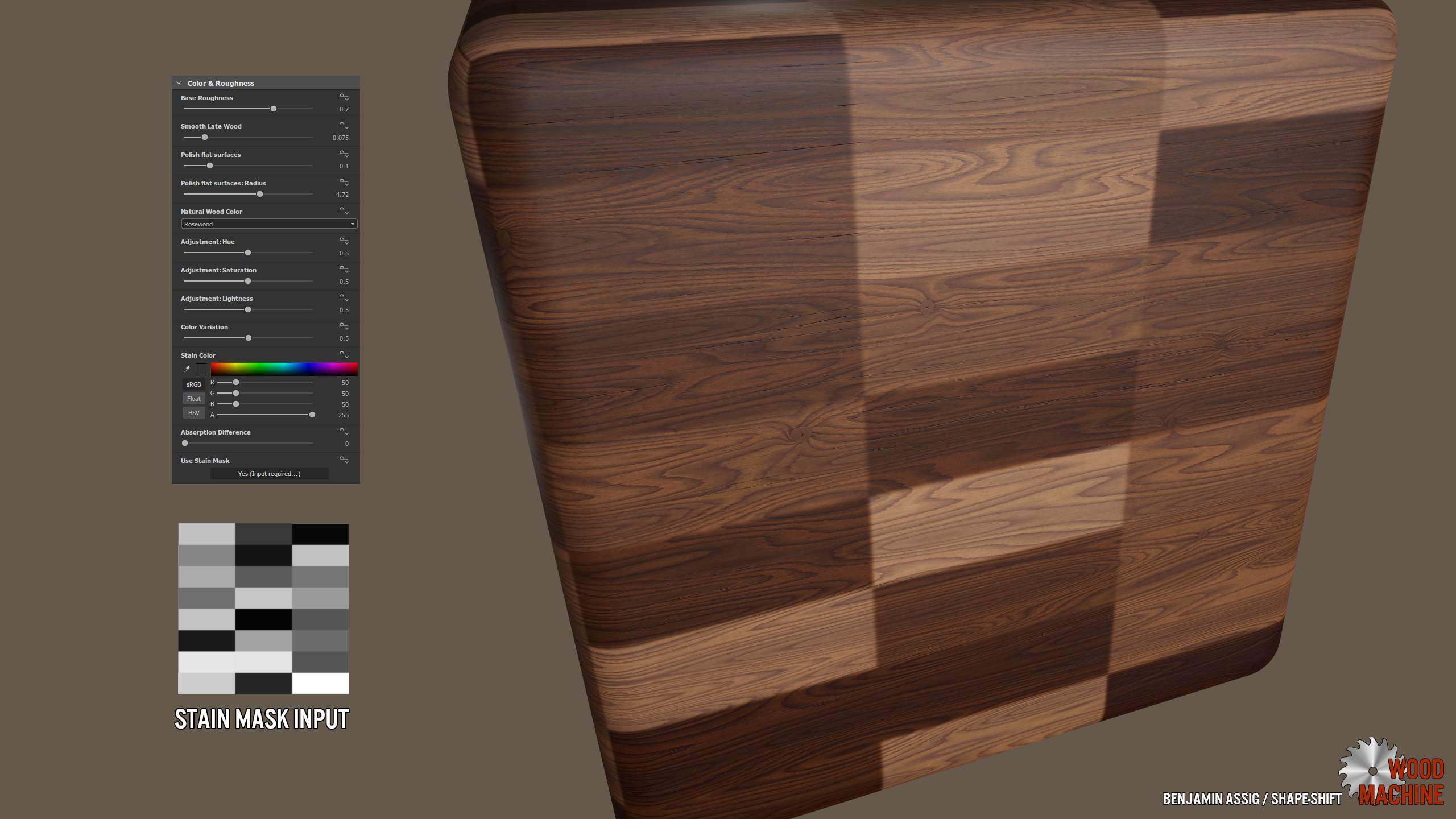Switch color mode to Float
The height and width of the screenshot is (819, 1456).
(x=193, y=399)
